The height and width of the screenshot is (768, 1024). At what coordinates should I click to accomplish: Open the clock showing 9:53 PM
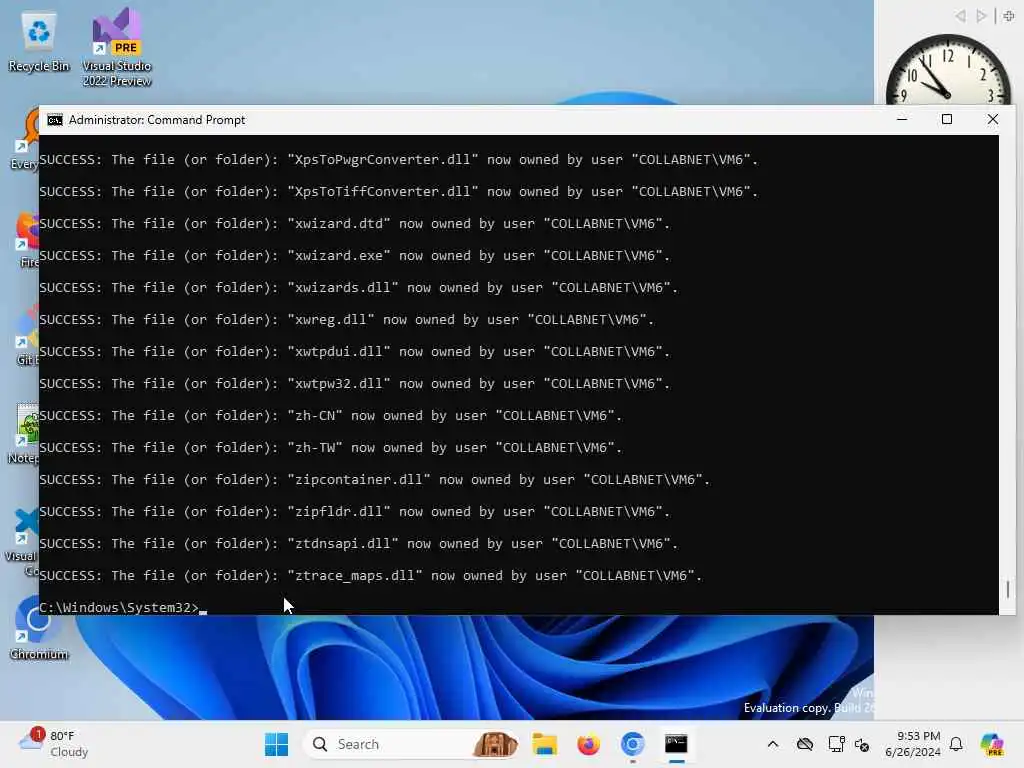[913, 744]
